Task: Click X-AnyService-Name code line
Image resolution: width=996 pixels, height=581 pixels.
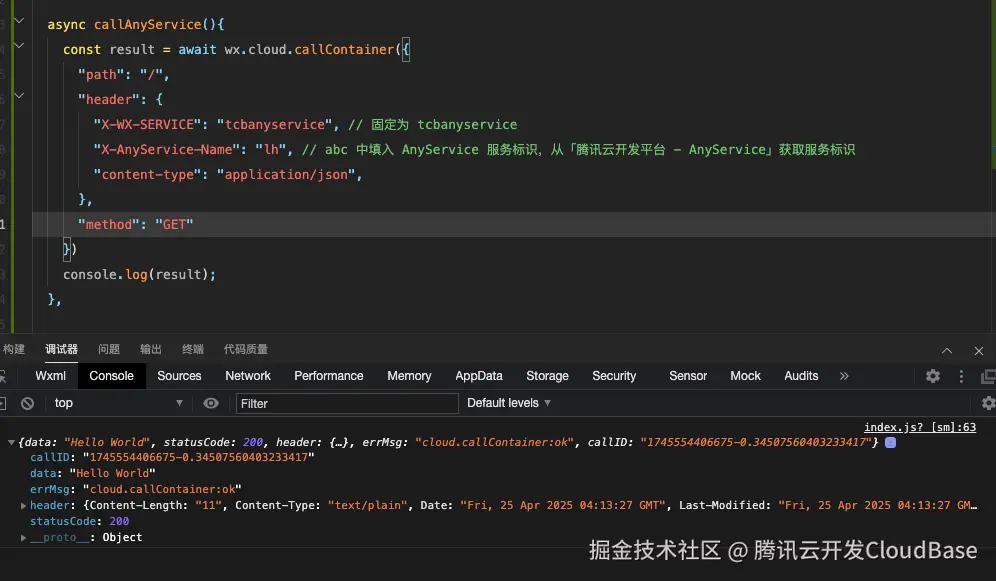Action: [x=474, y=150]
